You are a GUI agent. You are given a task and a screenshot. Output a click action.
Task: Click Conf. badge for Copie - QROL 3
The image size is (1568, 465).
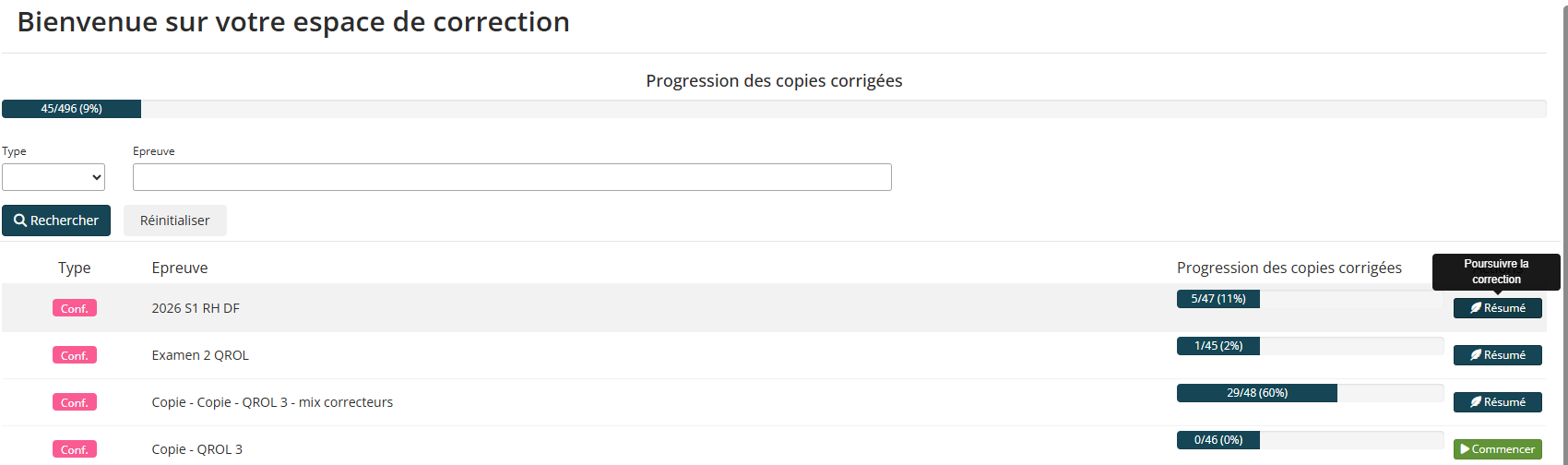[x=75, y=449]
